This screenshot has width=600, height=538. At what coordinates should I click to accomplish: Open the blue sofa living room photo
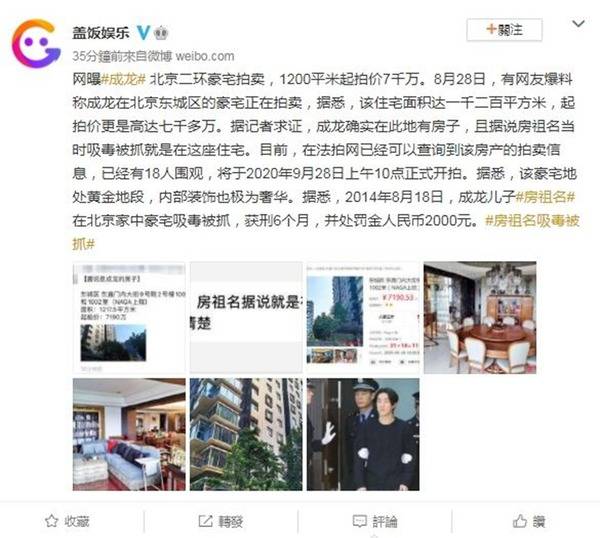click(x=129, y=434)
